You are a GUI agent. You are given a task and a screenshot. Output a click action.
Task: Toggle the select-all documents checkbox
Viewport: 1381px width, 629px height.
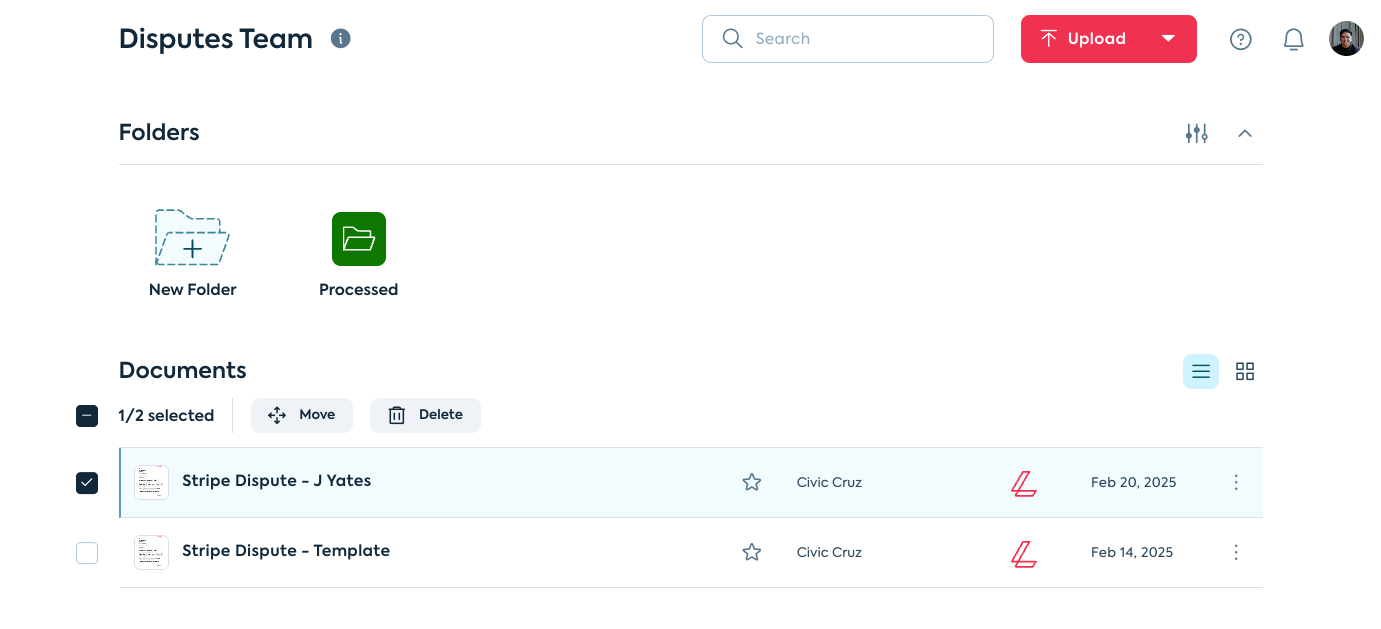click(87, 416)
